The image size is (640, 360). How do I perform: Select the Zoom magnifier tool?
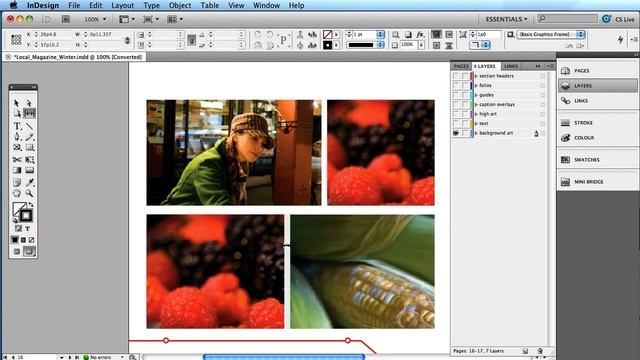(x=29, y=193)
